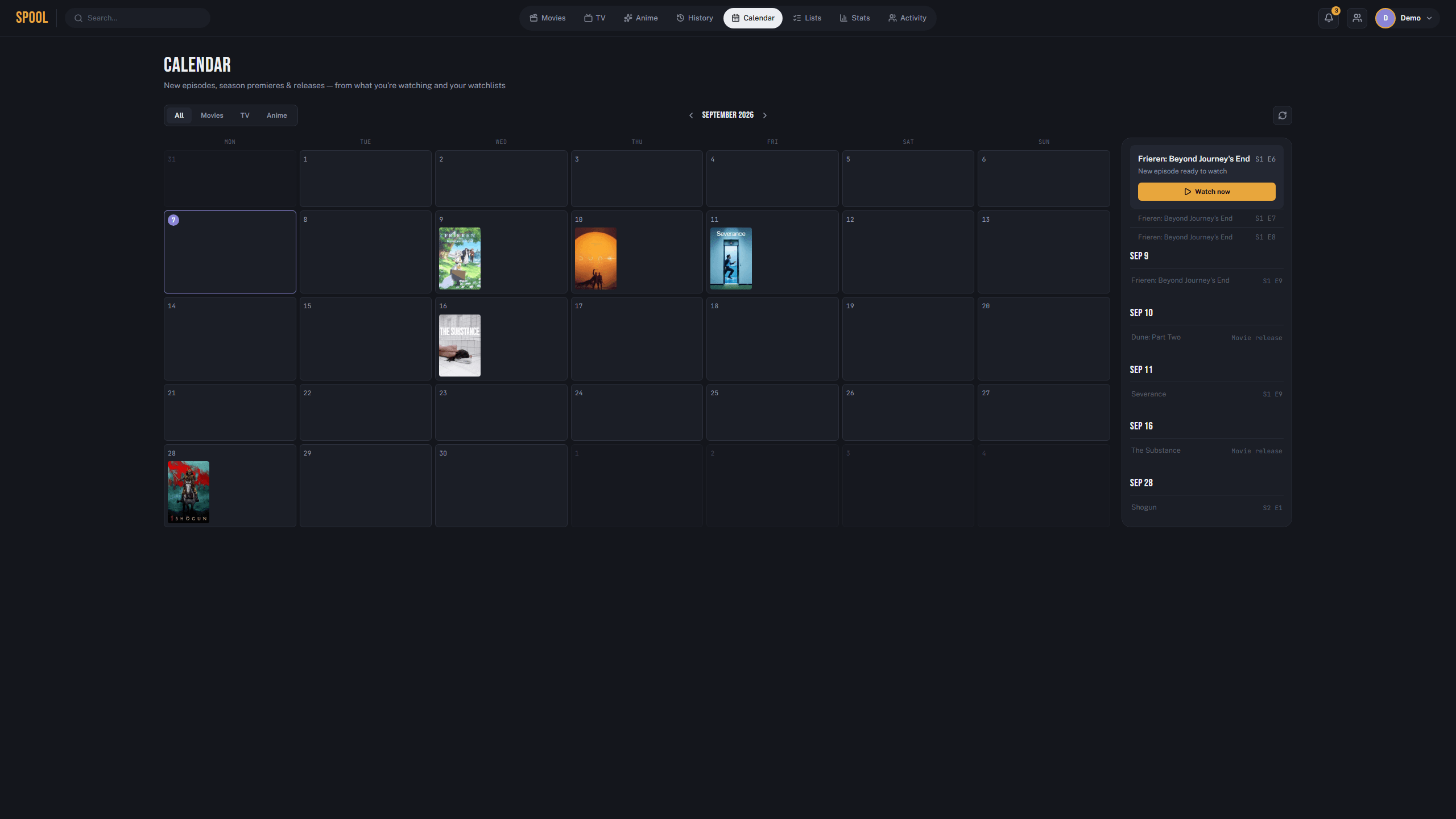This screenshot has width=1456, height=819.
Task: Open the friends icon button
Action: pos(1357,18)
